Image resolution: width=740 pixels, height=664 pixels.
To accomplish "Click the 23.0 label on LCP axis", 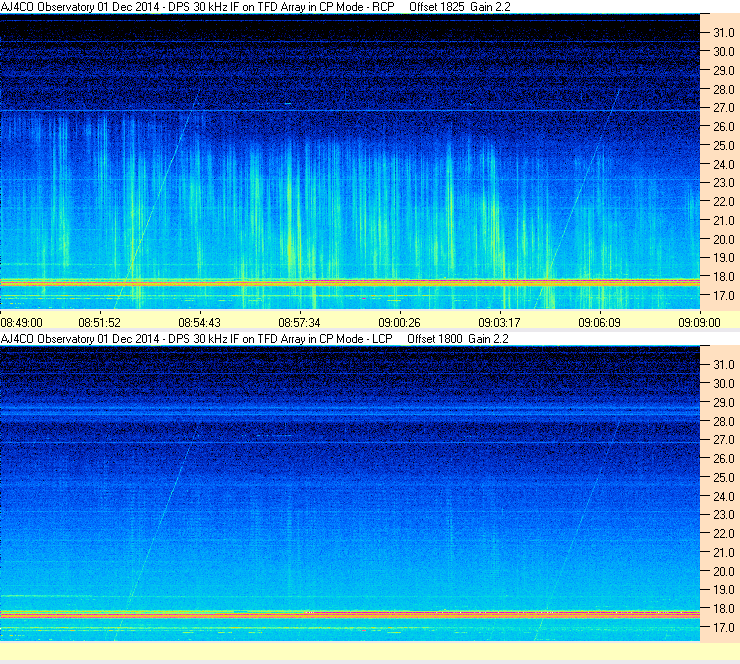I will pyautogui.click(x=724, y=515).
